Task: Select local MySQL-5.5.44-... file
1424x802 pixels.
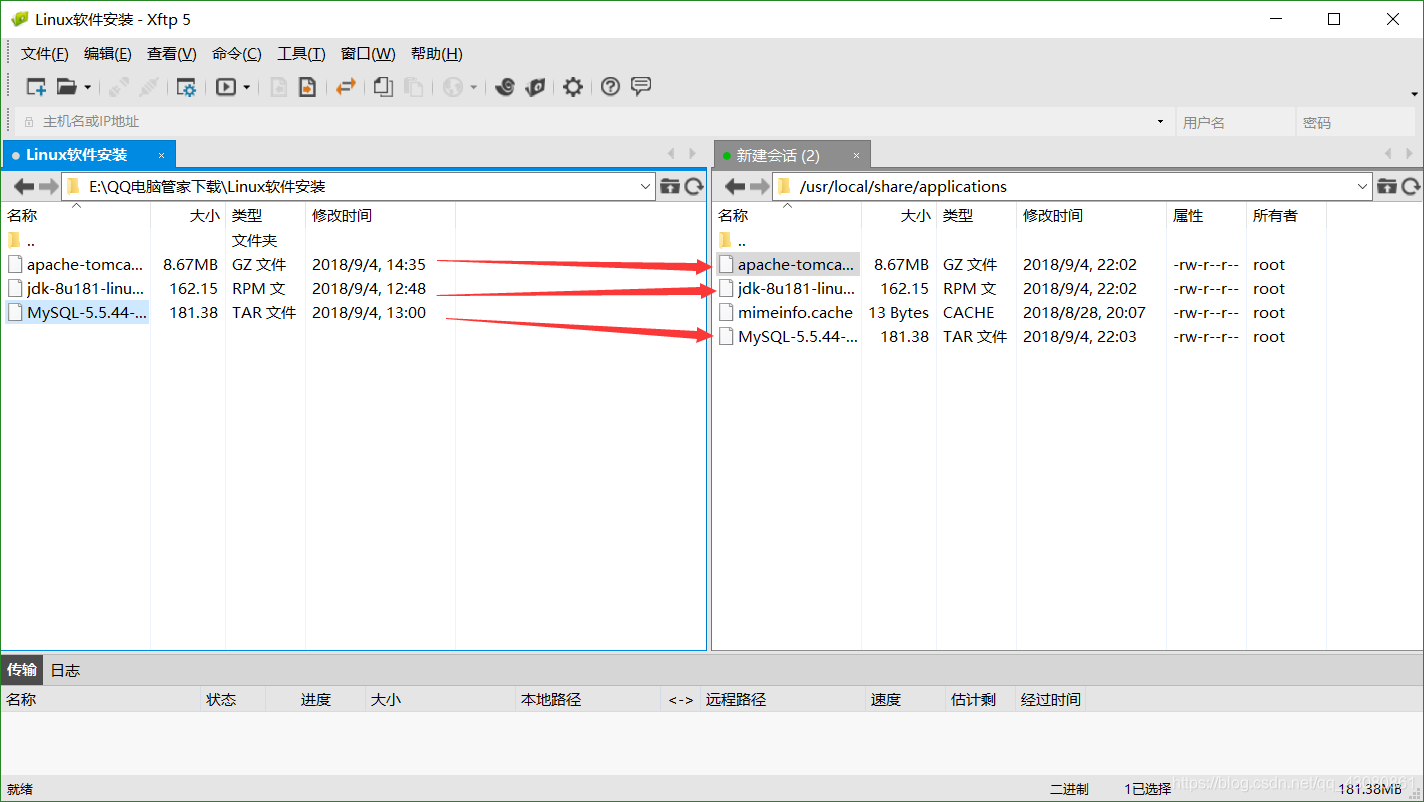Action: pyautogui.click(x=76, y=313)
